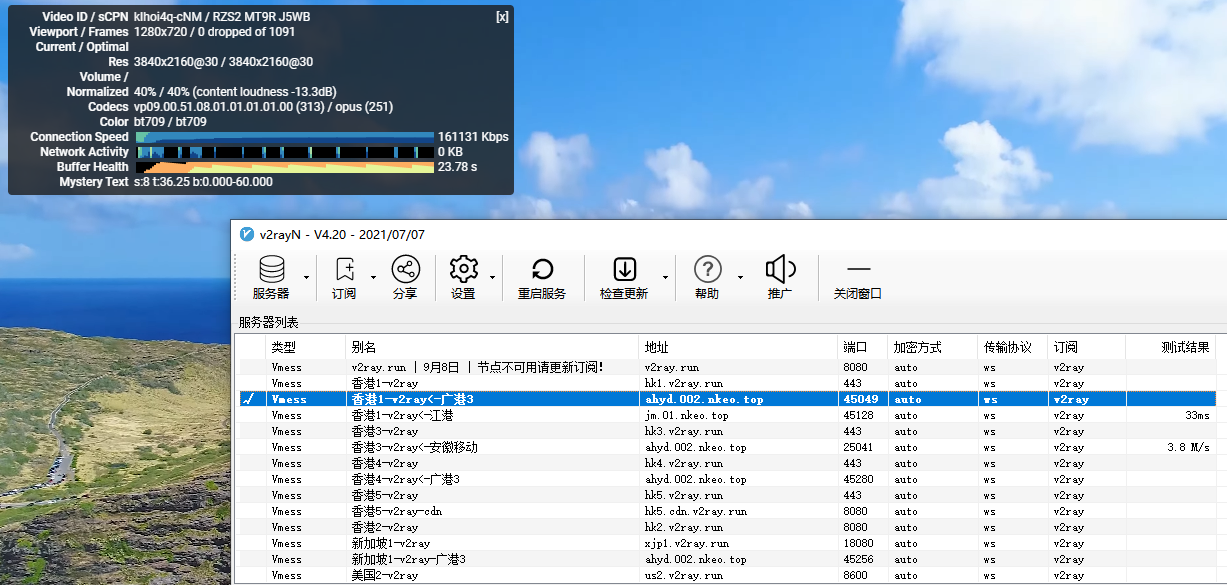This screenshot has height=585, width=1227.
Task: Select server row 香港4-v2ray<-广港3
Action: 726,479
